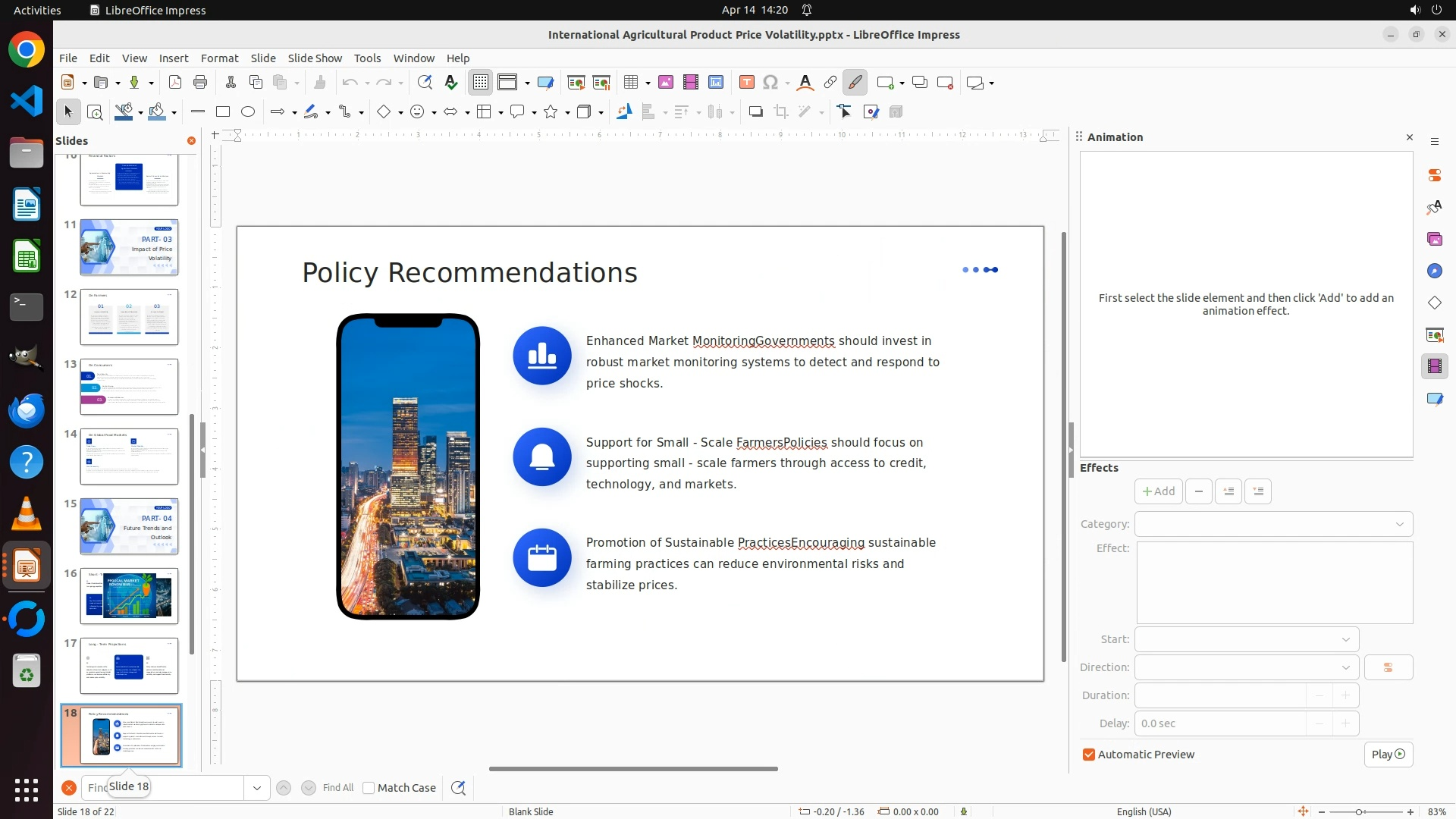Image resolution: width=1456 pixels, height=819 pixels.
Task: Expand the animation Category dropdown
Action: (1273, 524)
